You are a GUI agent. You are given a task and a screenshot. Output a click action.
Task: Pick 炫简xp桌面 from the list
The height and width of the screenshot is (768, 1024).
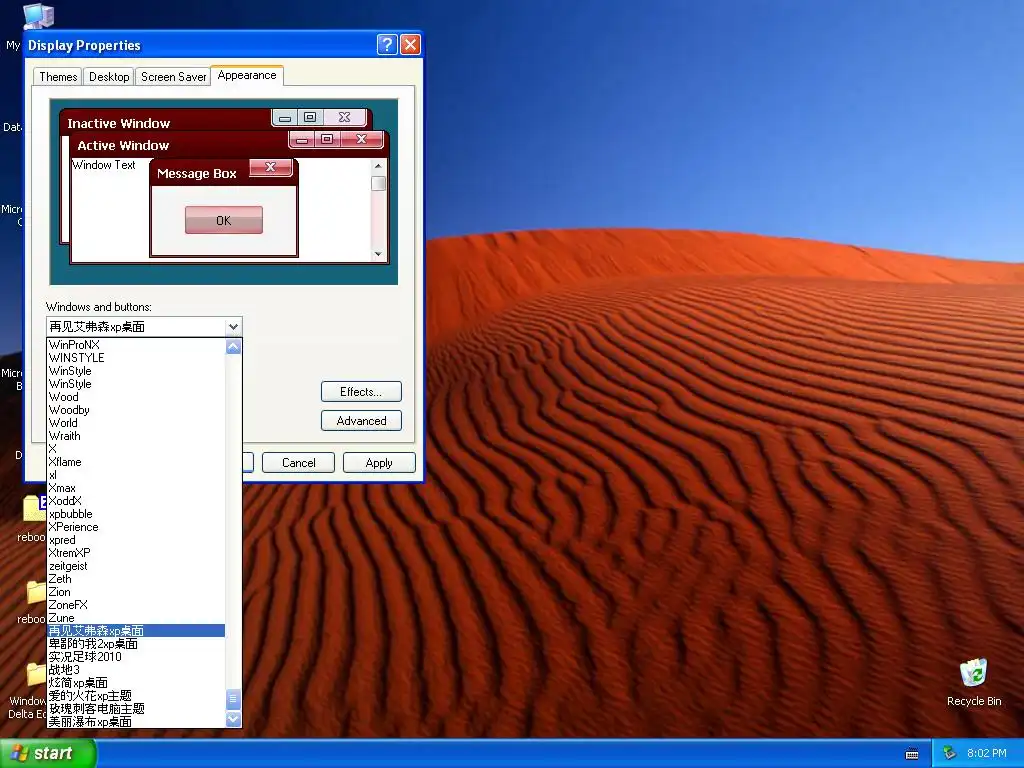[136, 683]
